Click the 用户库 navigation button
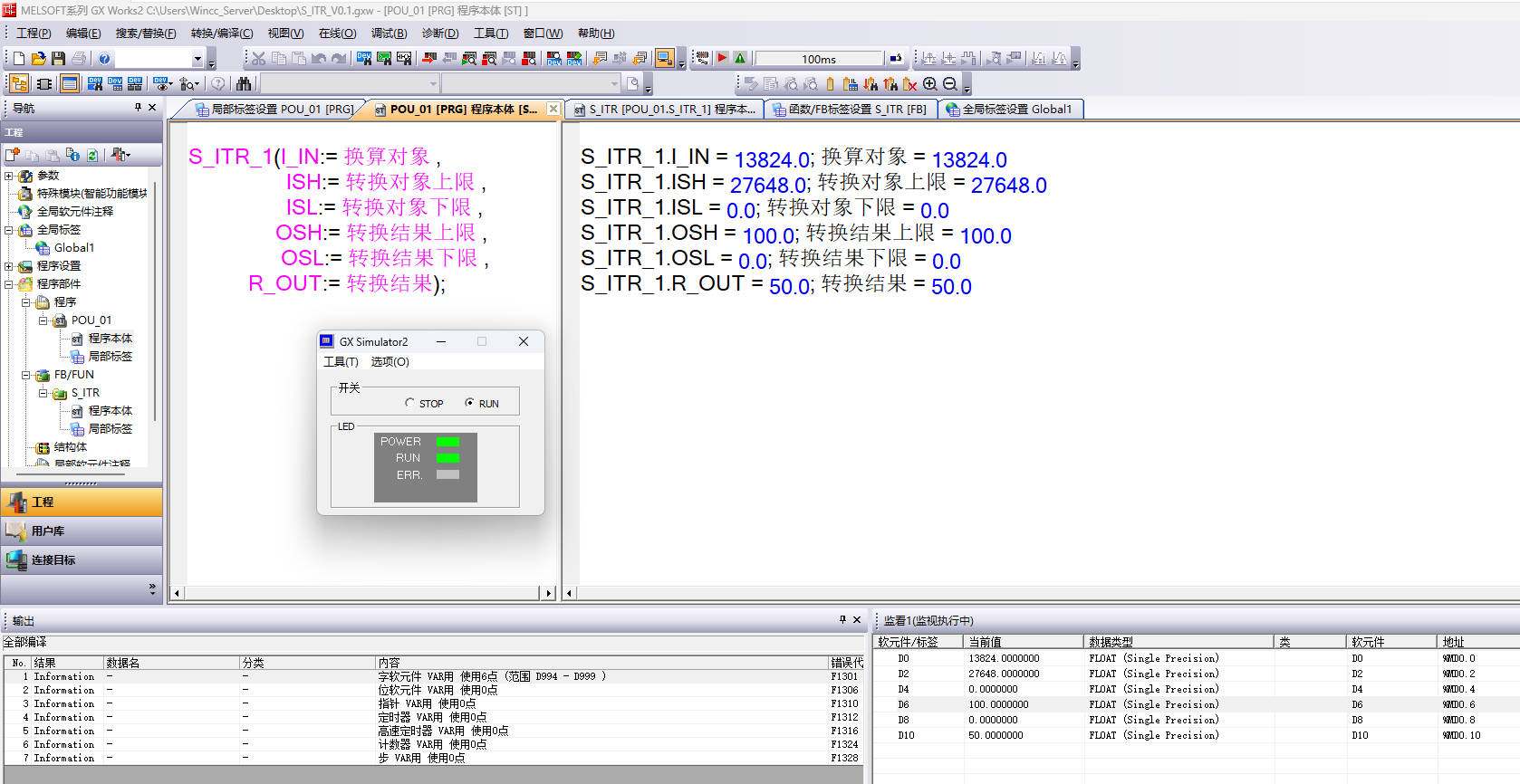 [82, 531]
